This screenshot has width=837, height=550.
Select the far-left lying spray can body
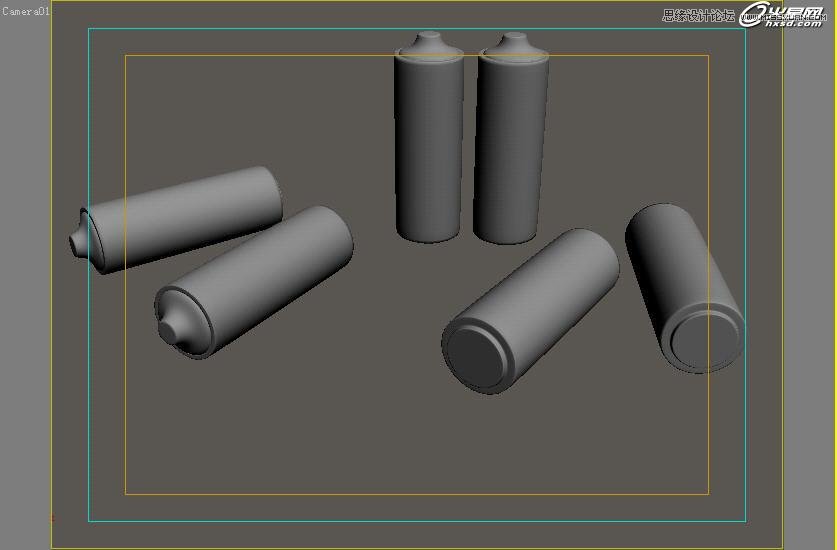click(190, 215)
